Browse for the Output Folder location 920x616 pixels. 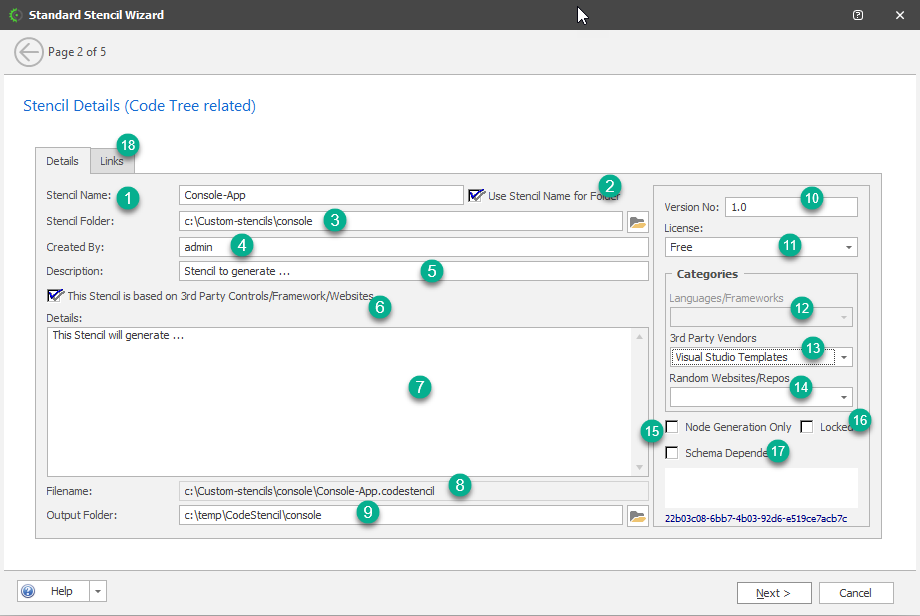[x=638, y=516]
